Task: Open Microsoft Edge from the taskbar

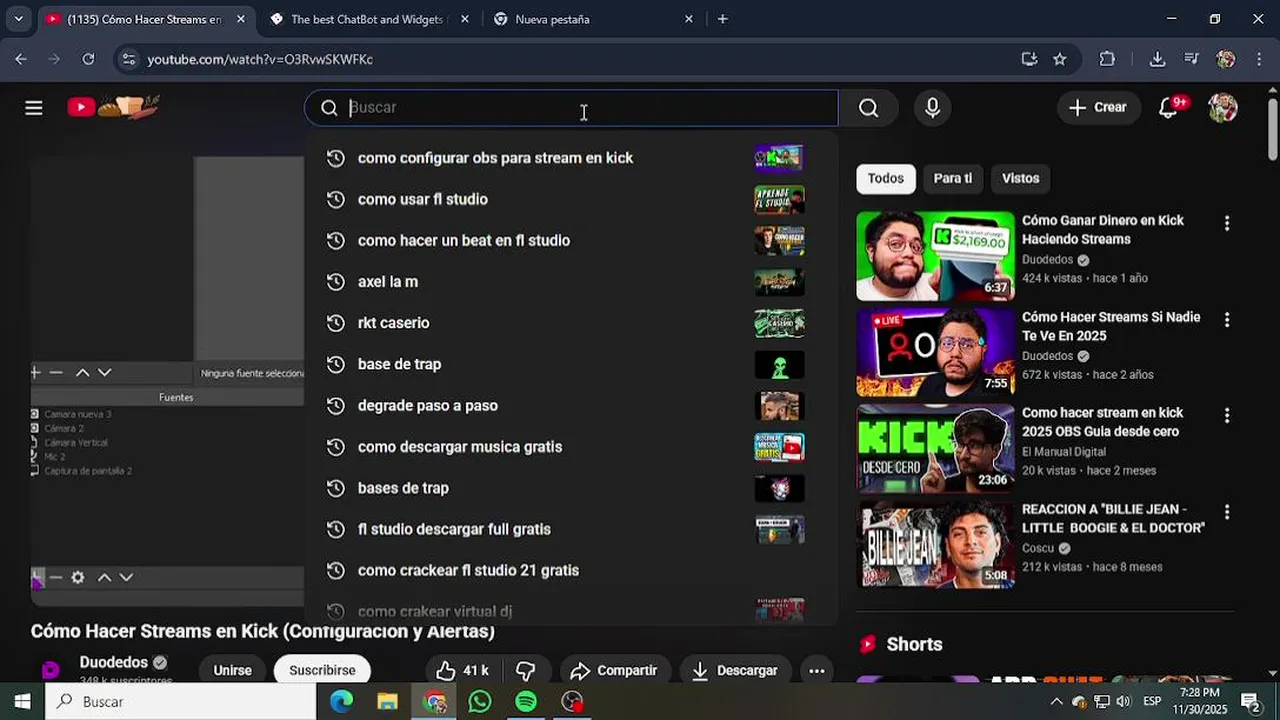Action: [341, 702]
